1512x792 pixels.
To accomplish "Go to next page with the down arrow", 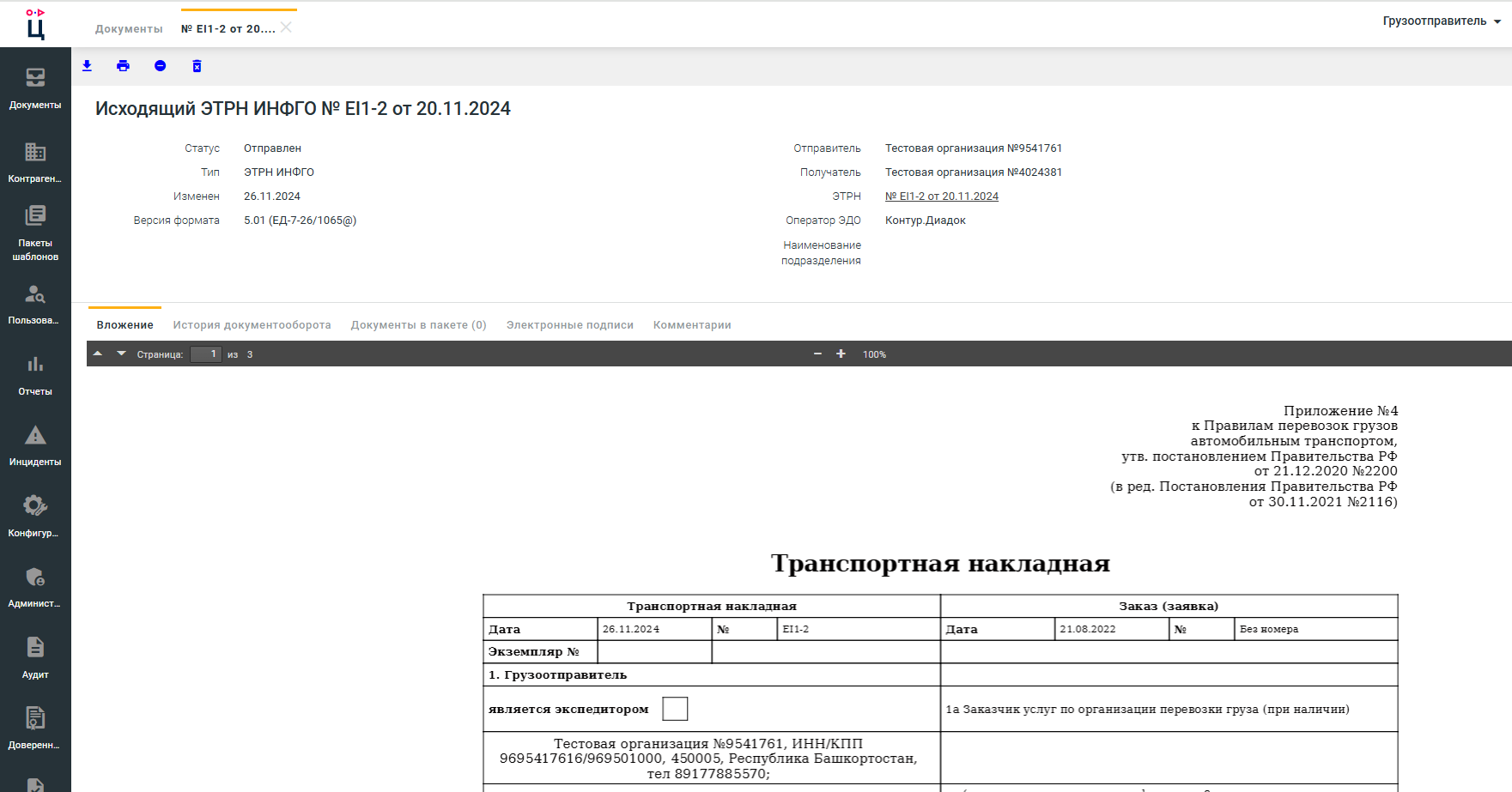I will [x=120, y=353].
